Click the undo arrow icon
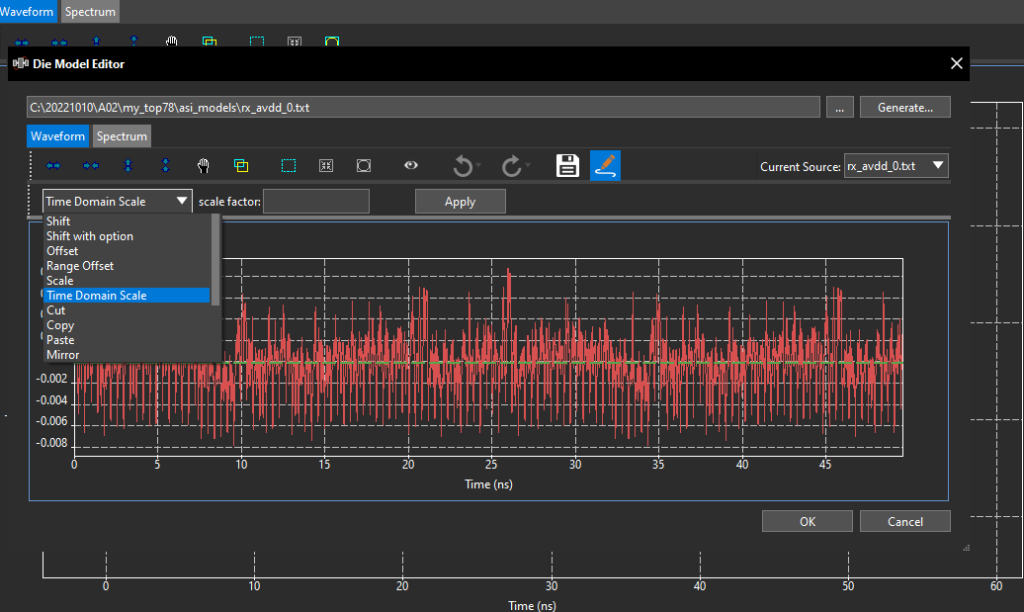 463,166
